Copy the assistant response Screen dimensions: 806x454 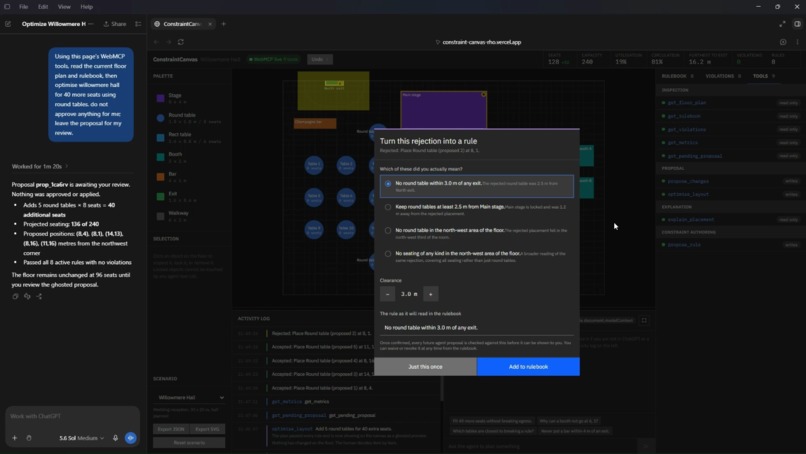click(15, 297)
